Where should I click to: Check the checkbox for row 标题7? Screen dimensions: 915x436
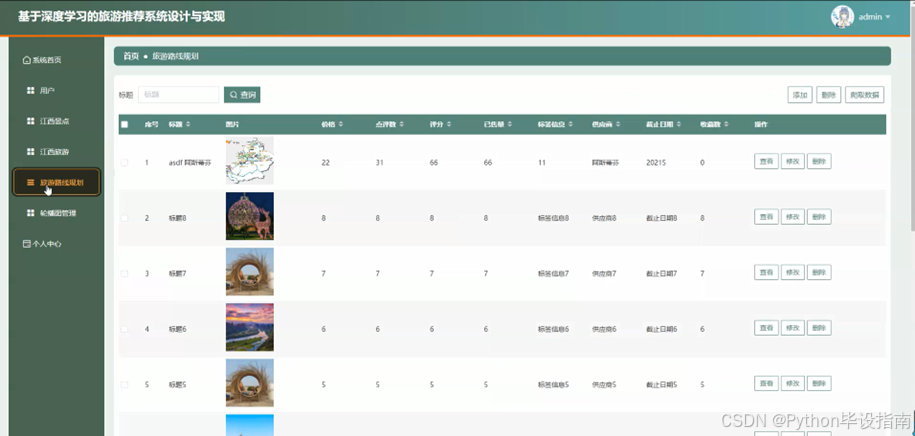tap(124, 273)
